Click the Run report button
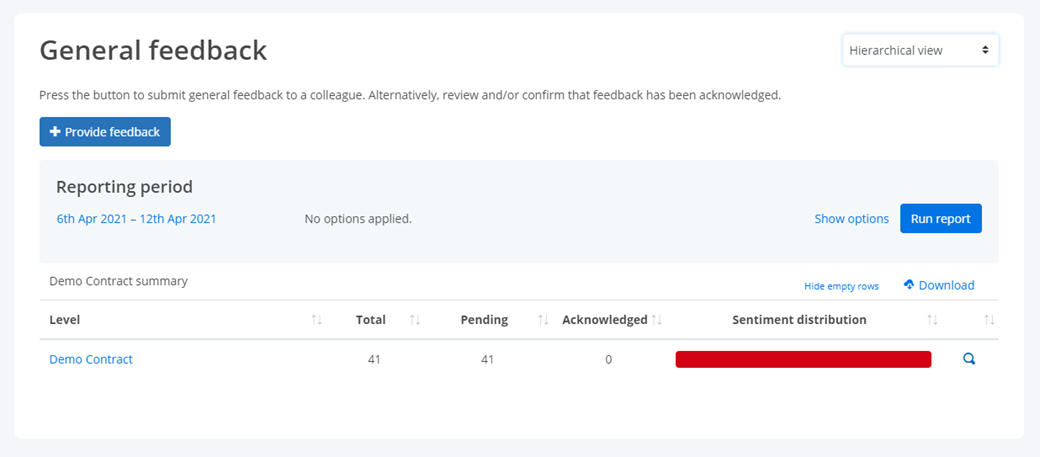The width and height of the screenshot is (1040, 457). tap(941, 218)
